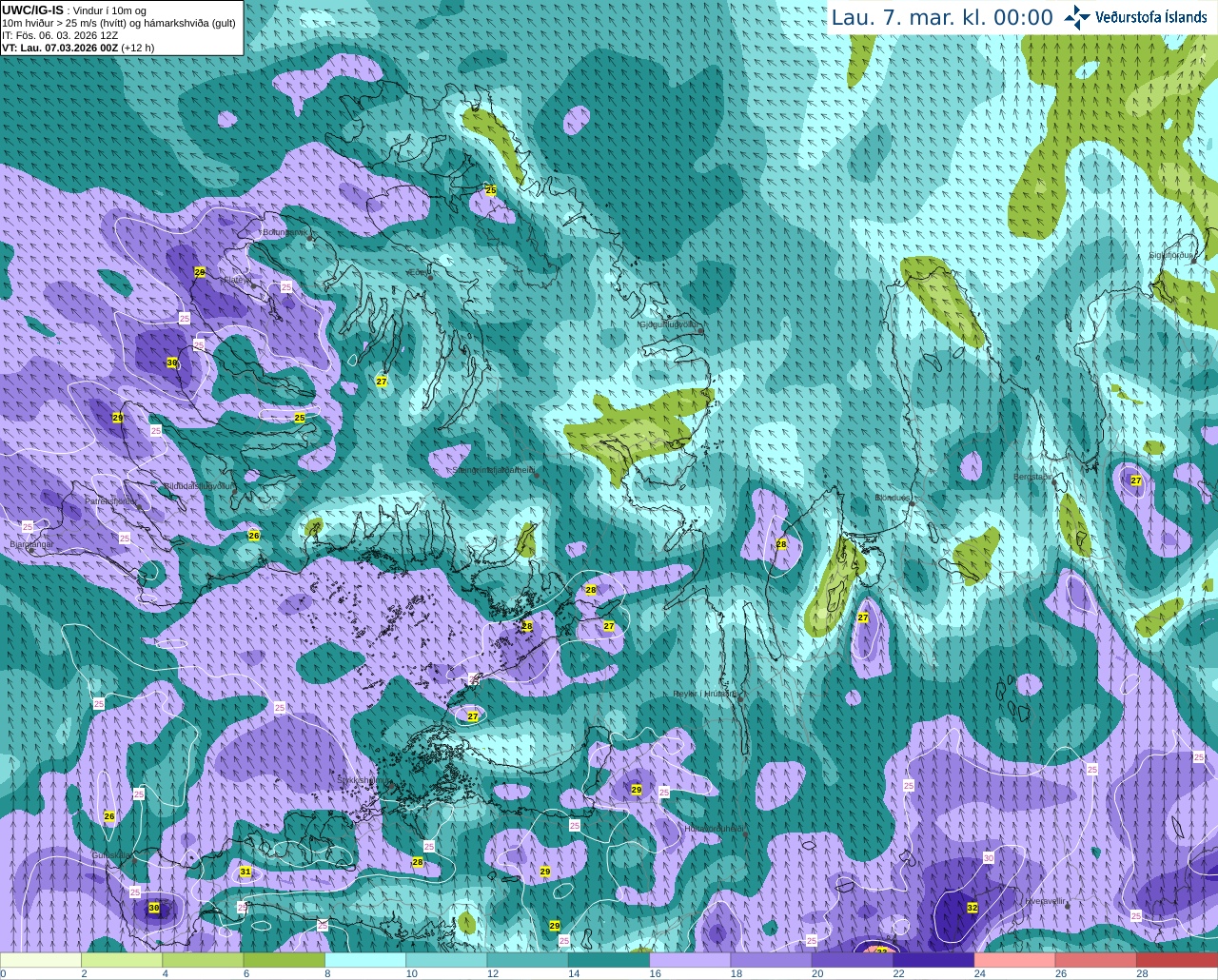Select the 14–16 m/s legend swatch
The width and height of the screenshot is (1218, 980).
pyautogui.click(x=609, y=960)
